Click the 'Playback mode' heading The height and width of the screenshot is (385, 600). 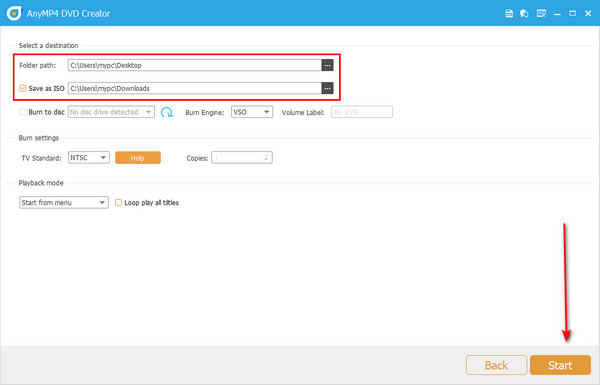(41, 183)
